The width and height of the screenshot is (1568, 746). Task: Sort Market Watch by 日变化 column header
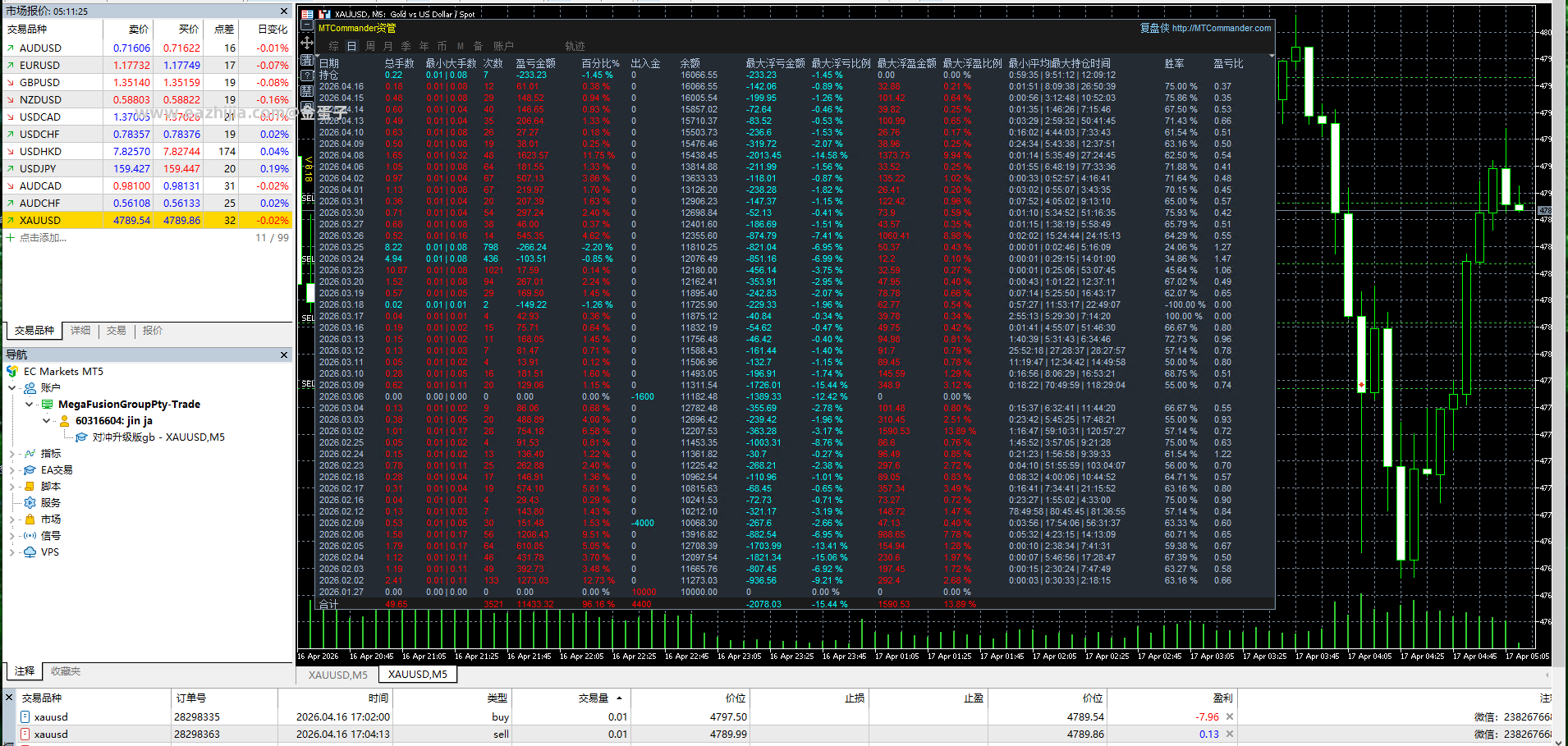(x=266, y=29)
